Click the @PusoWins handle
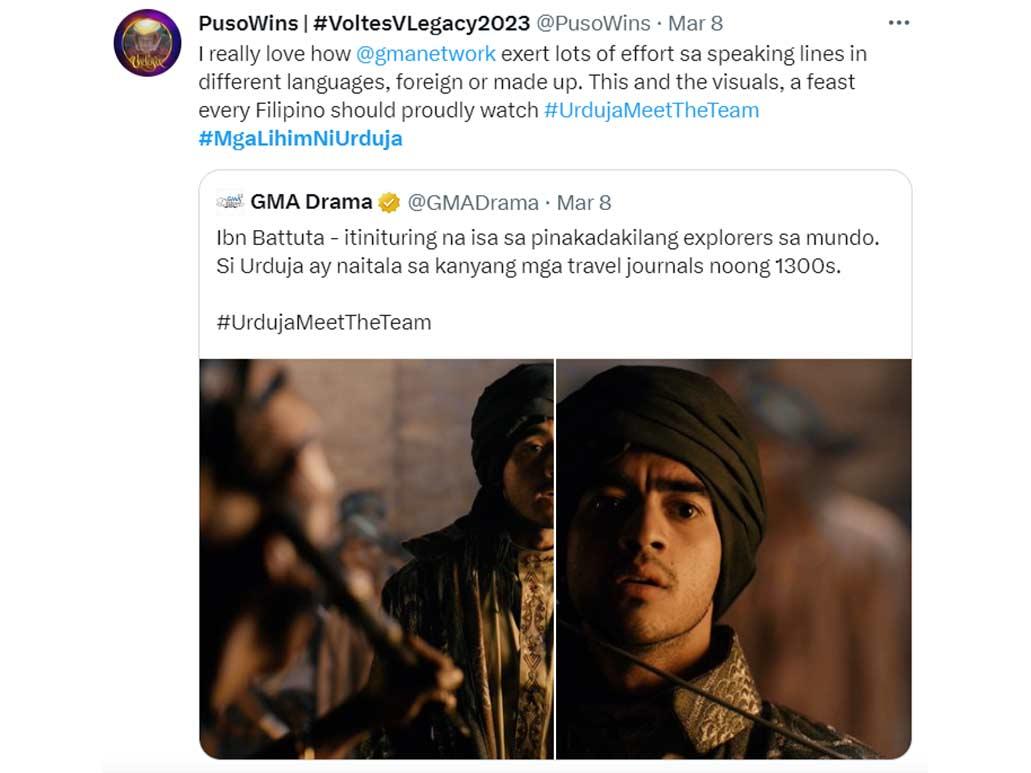 pyautogui.click(x=594, y=22)
